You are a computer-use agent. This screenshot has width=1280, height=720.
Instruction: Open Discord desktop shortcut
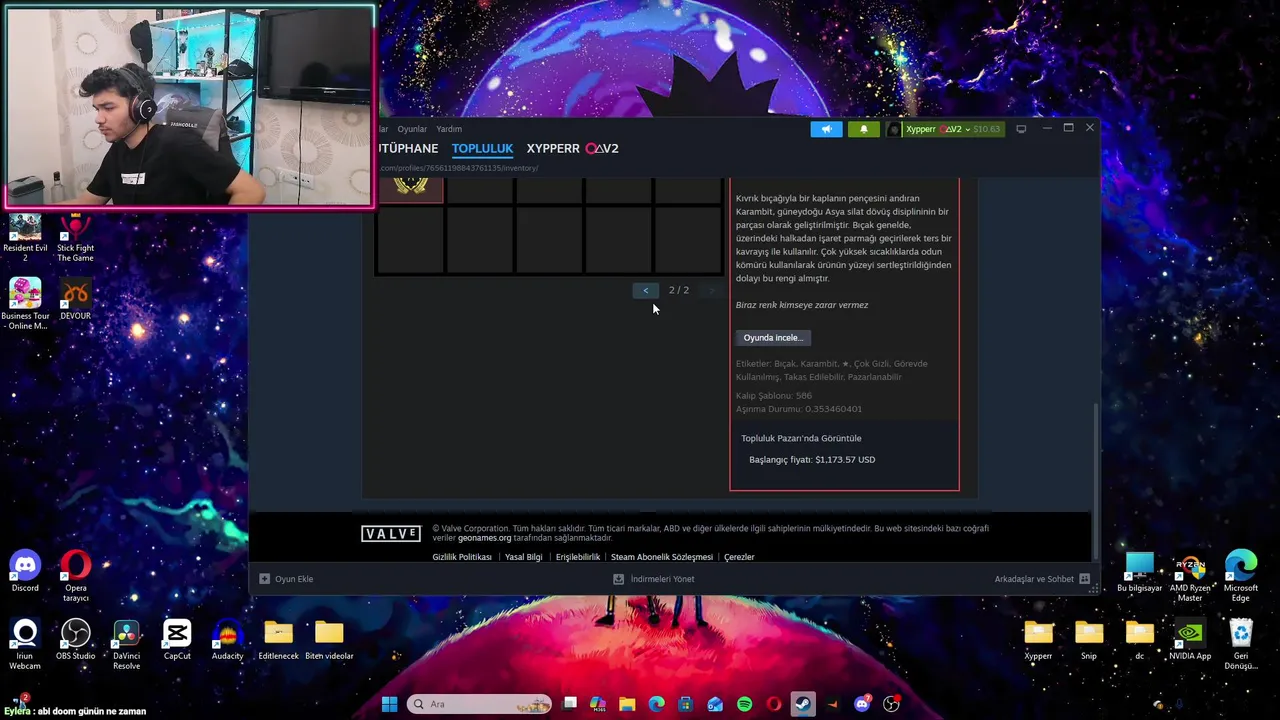(25, 572)
